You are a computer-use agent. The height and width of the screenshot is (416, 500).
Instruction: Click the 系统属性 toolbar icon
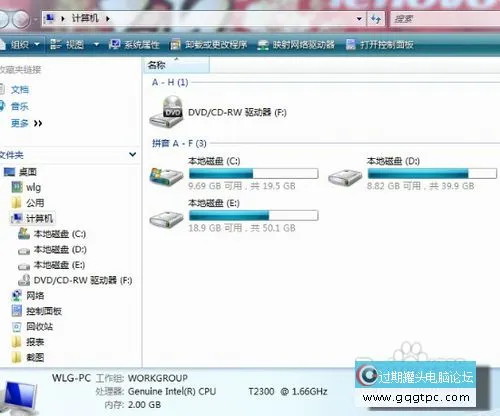point(114,44)
